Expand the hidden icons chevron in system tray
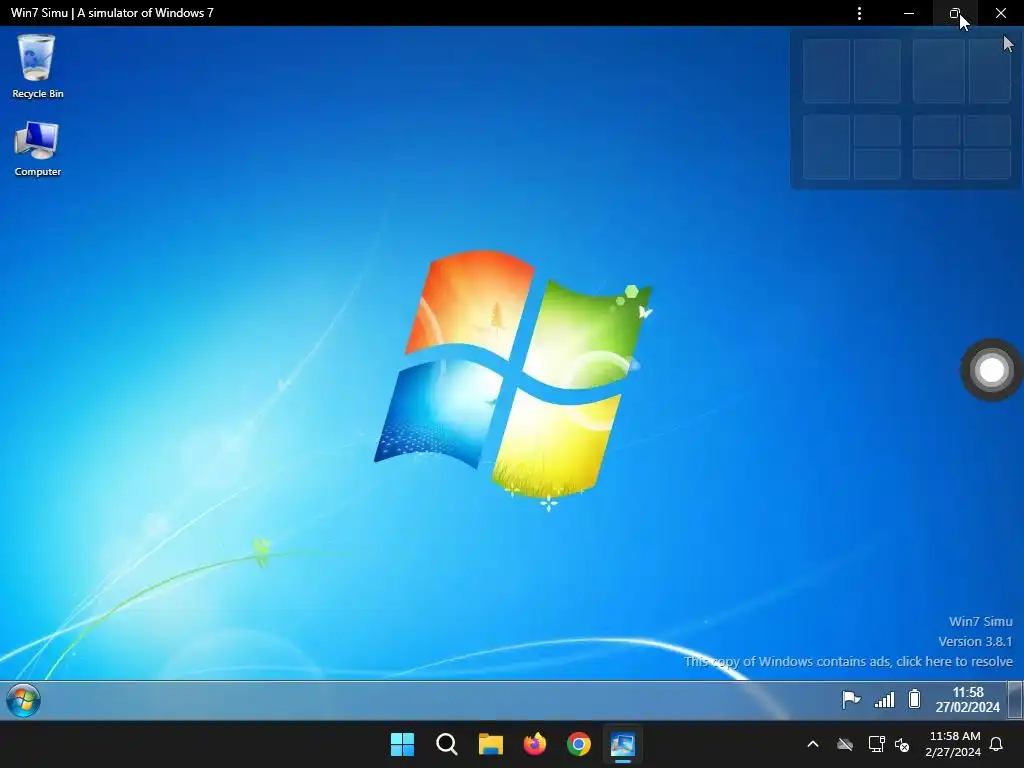1024x768 pixels. (813, 744)
